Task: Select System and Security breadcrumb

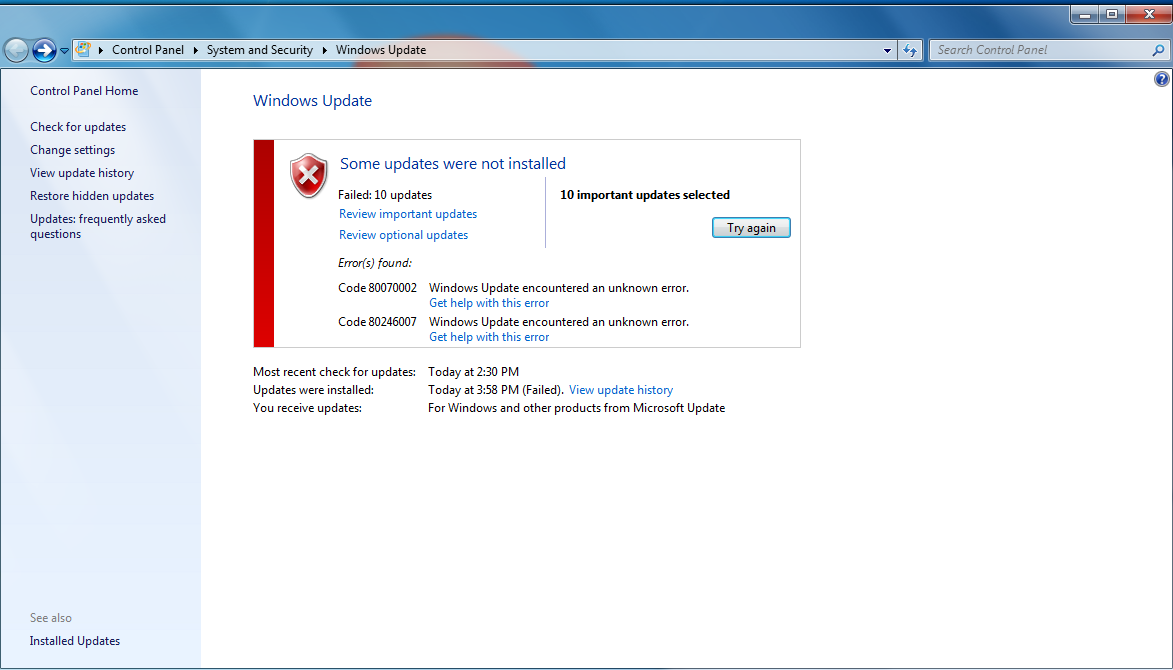Action: pos(260,50)
